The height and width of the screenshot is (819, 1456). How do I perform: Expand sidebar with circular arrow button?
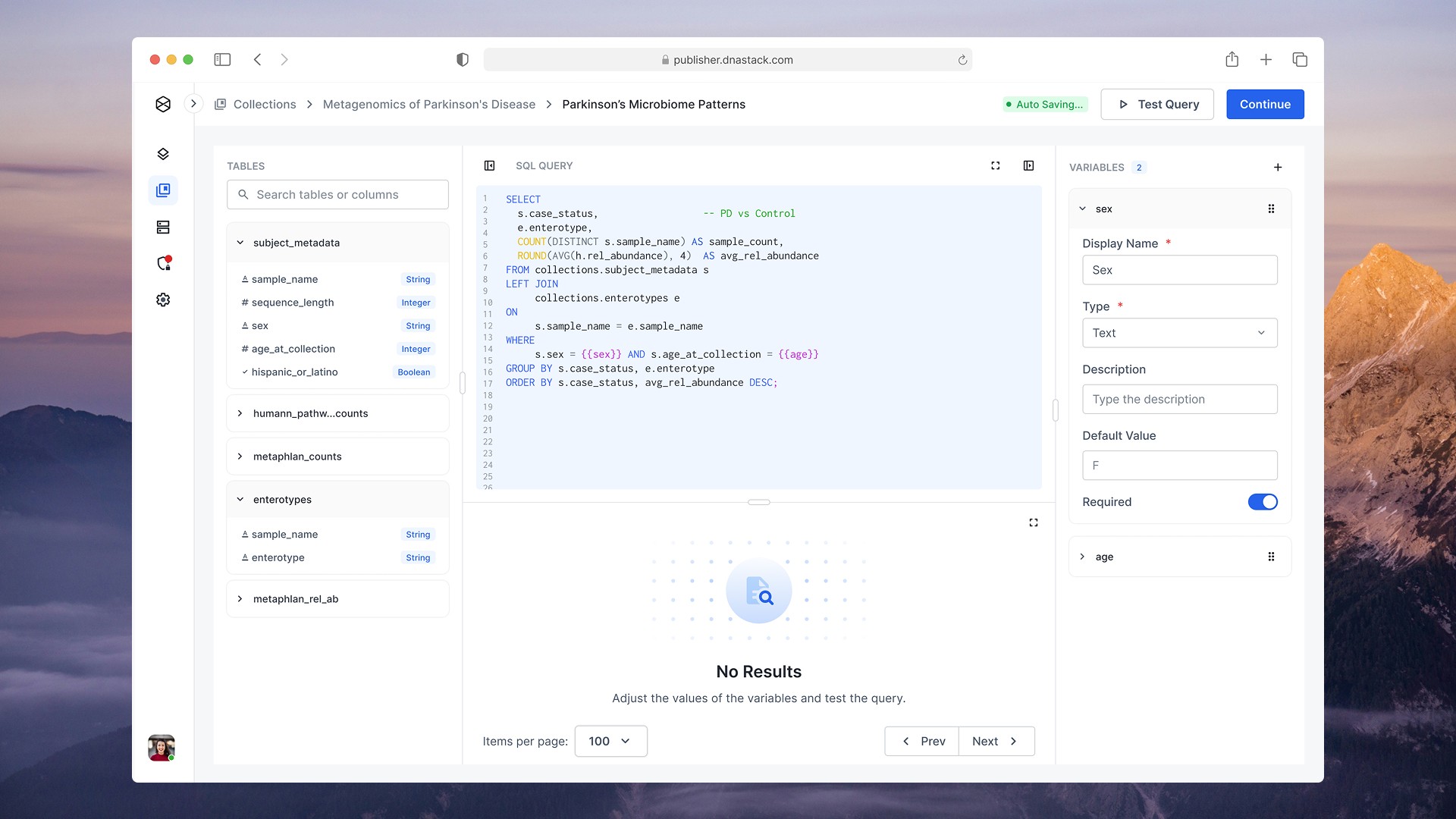[193, 104]
